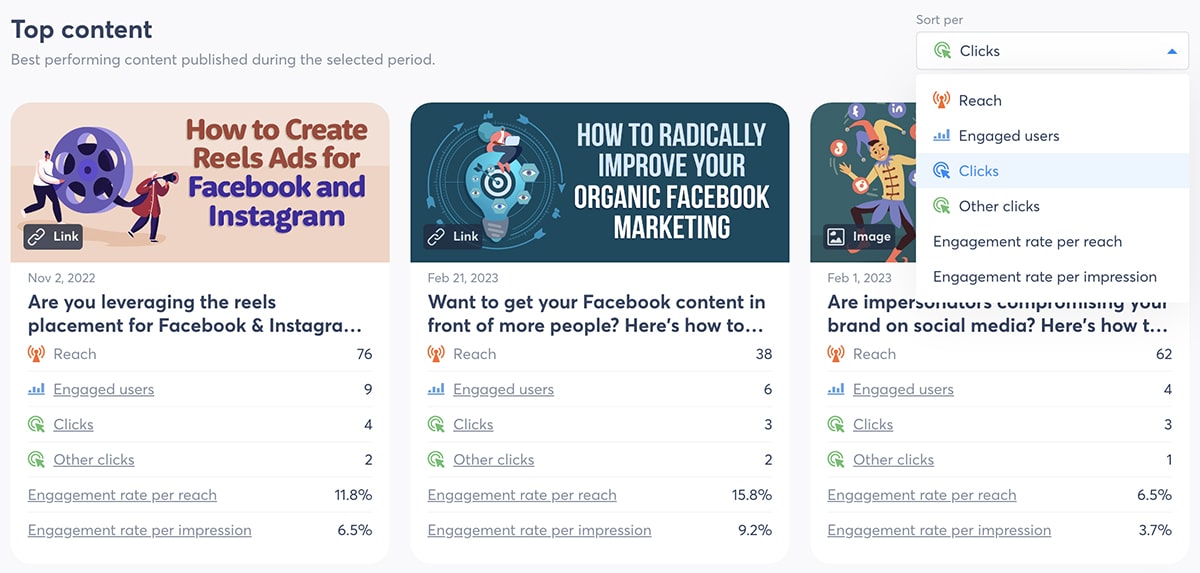The height and width of the screenshot is (573, 1200).
Task: Open Engaged users link in first card
Action: (x=104, y=389)
